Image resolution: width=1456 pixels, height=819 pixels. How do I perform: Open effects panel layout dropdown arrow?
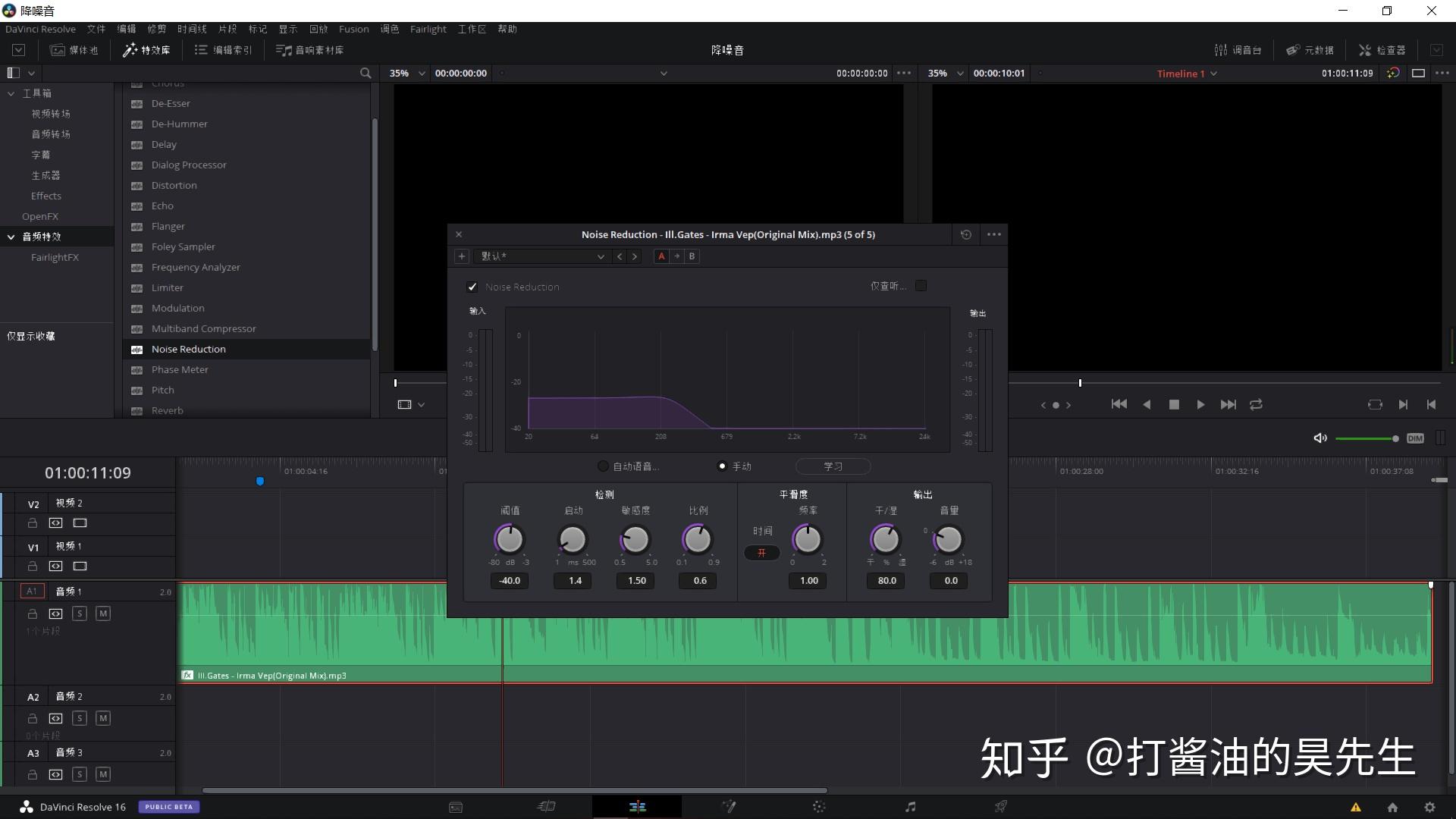31,74
